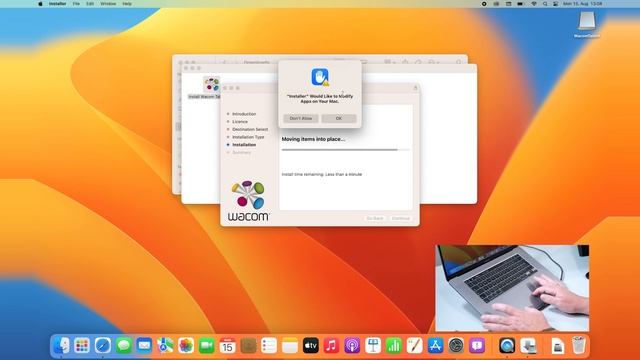The width and height of the screenshot is (640, 360).
Task: Select Install Wacom Tablet package icon
Action: [x=211, y=84]
